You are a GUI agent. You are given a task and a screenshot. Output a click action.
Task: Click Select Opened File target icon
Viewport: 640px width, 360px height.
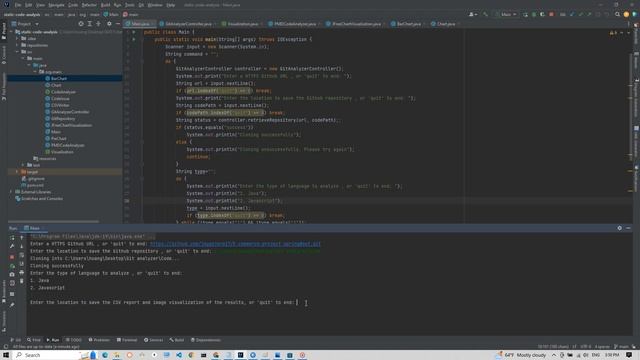pyautogui.click(x=81, y=24)
